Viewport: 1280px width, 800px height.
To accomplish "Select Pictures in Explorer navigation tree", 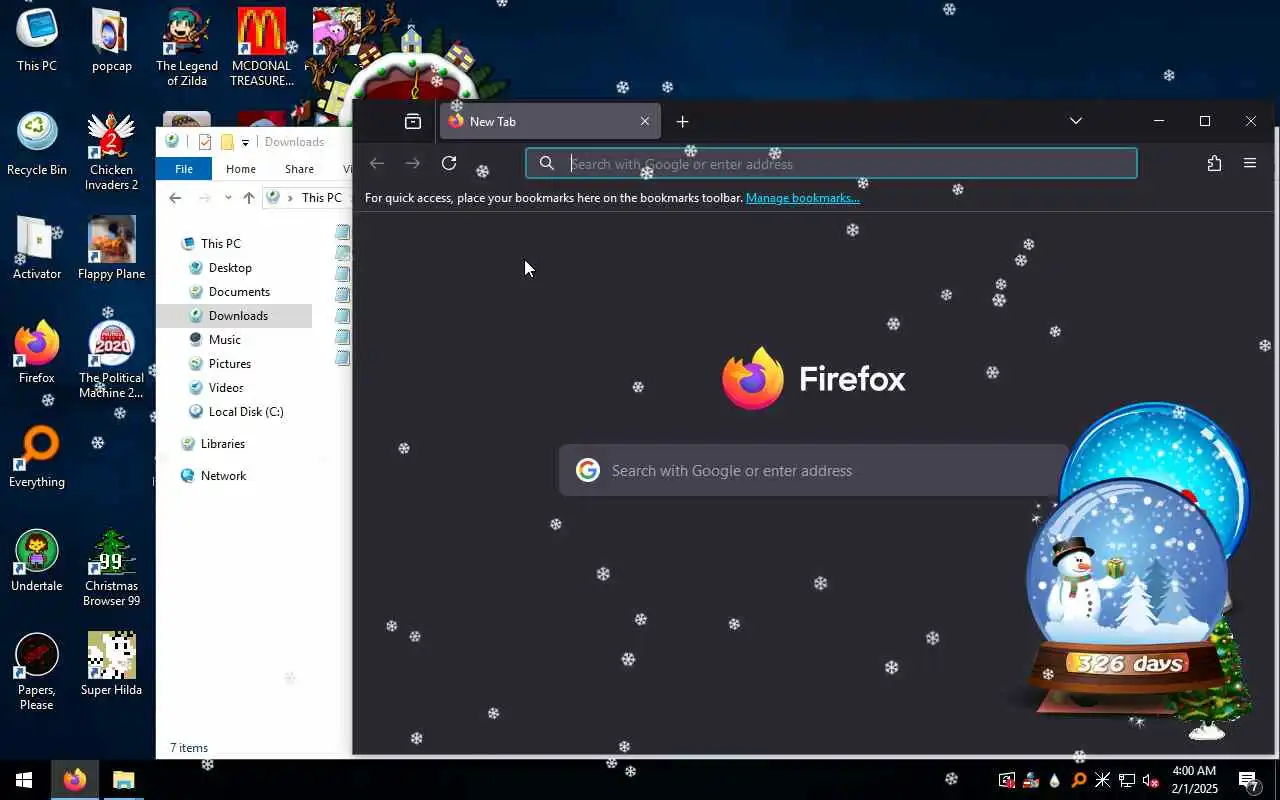I will point(229,364).
